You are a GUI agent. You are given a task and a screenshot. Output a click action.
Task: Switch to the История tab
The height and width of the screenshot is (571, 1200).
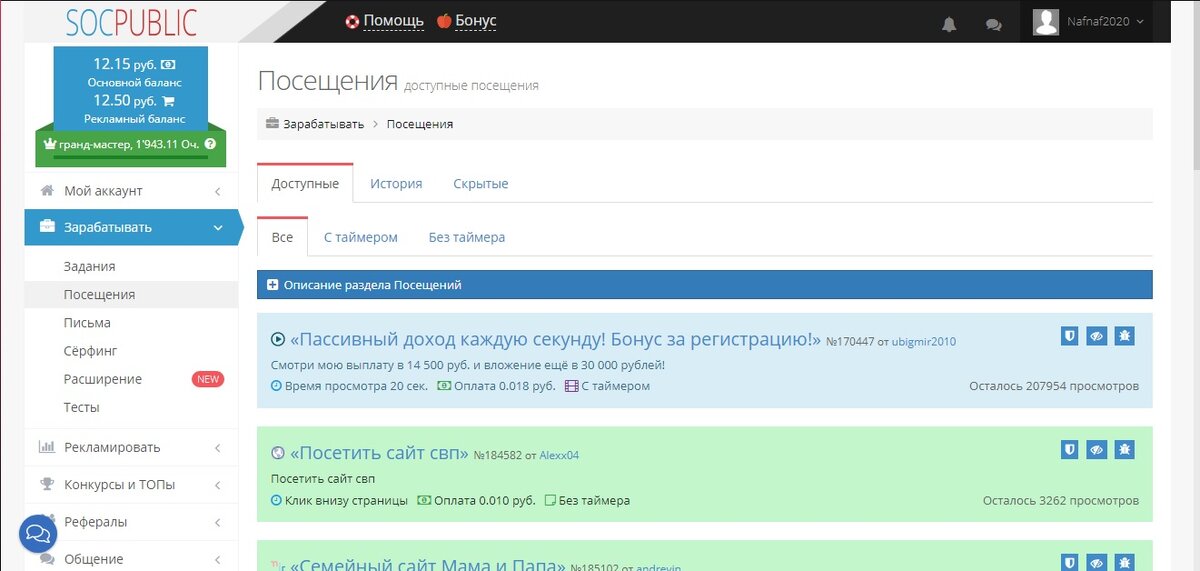(396, 183)
